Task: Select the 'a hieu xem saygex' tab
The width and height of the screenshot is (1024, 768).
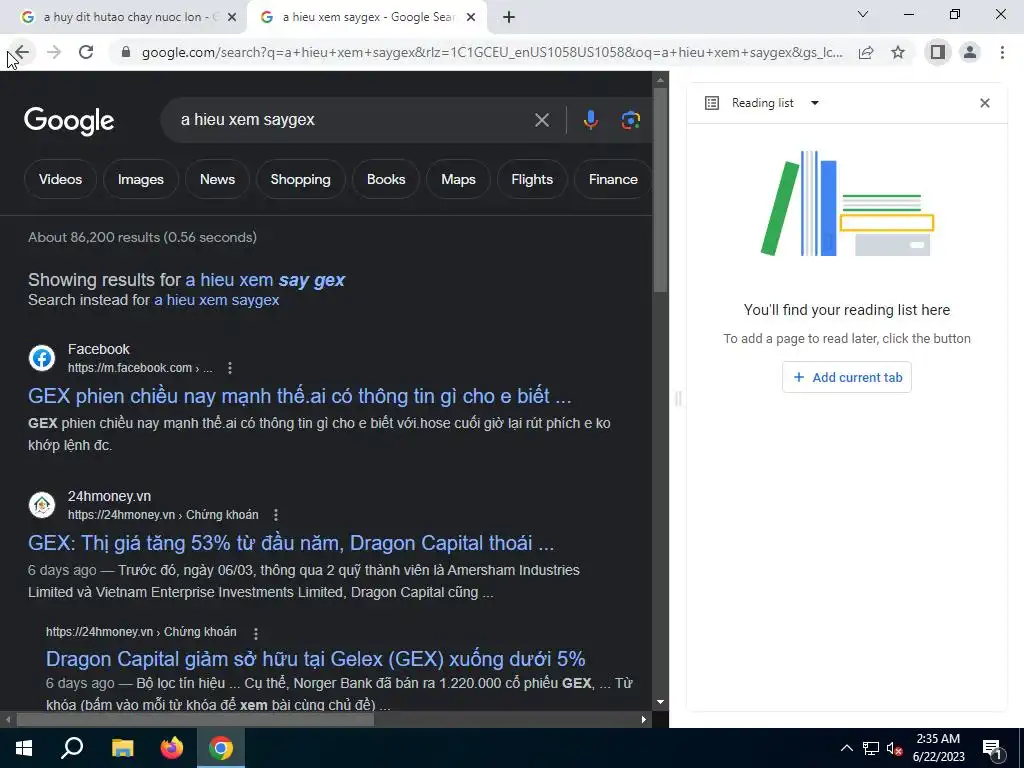Action: tap(366, 18)
